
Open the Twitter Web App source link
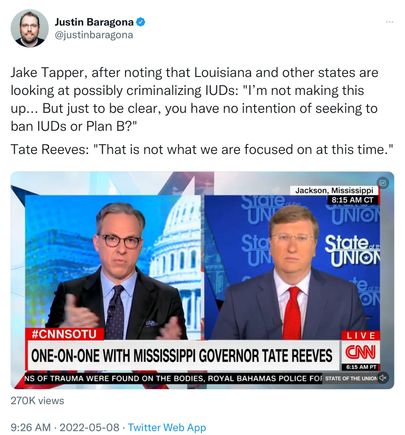pos(167,427)
